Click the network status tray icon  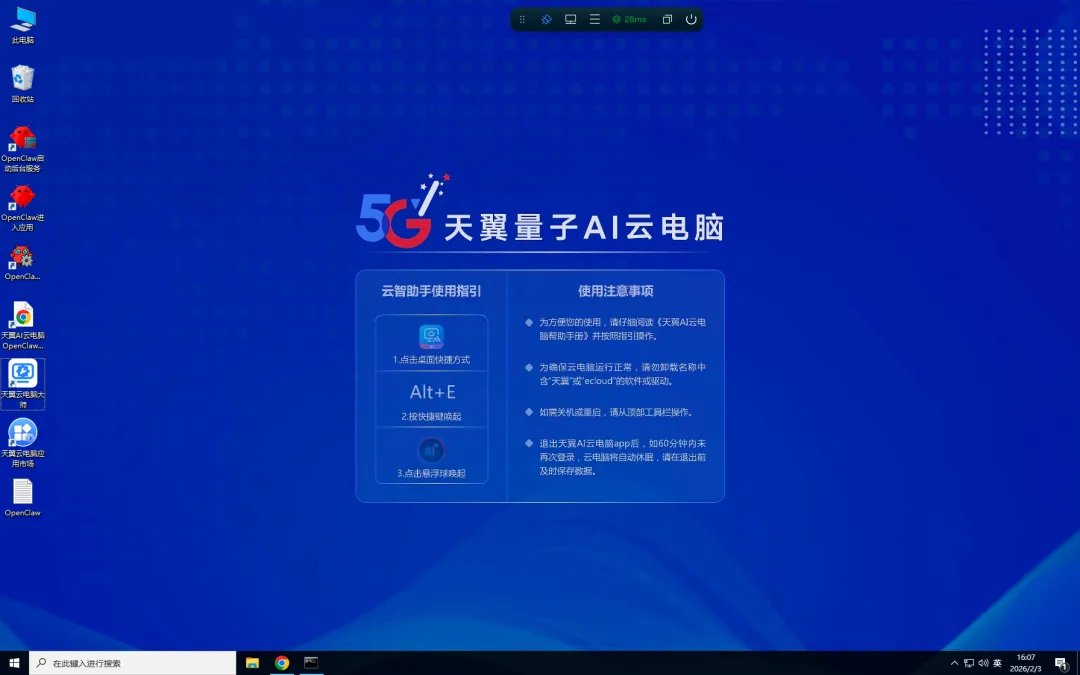[969, 663]
